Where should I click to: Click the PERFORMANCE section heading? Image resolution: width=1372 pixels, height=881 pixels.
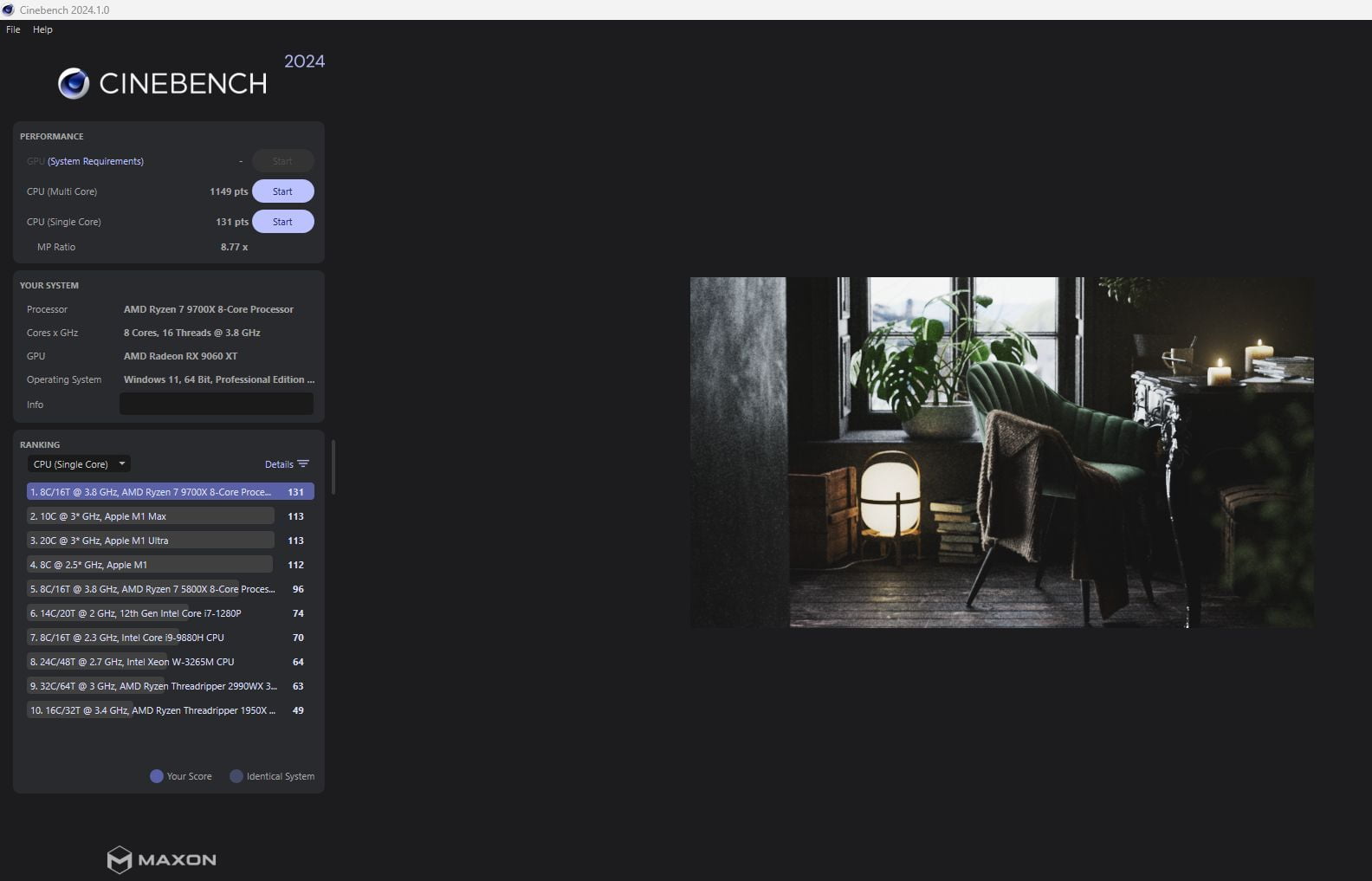52,137
